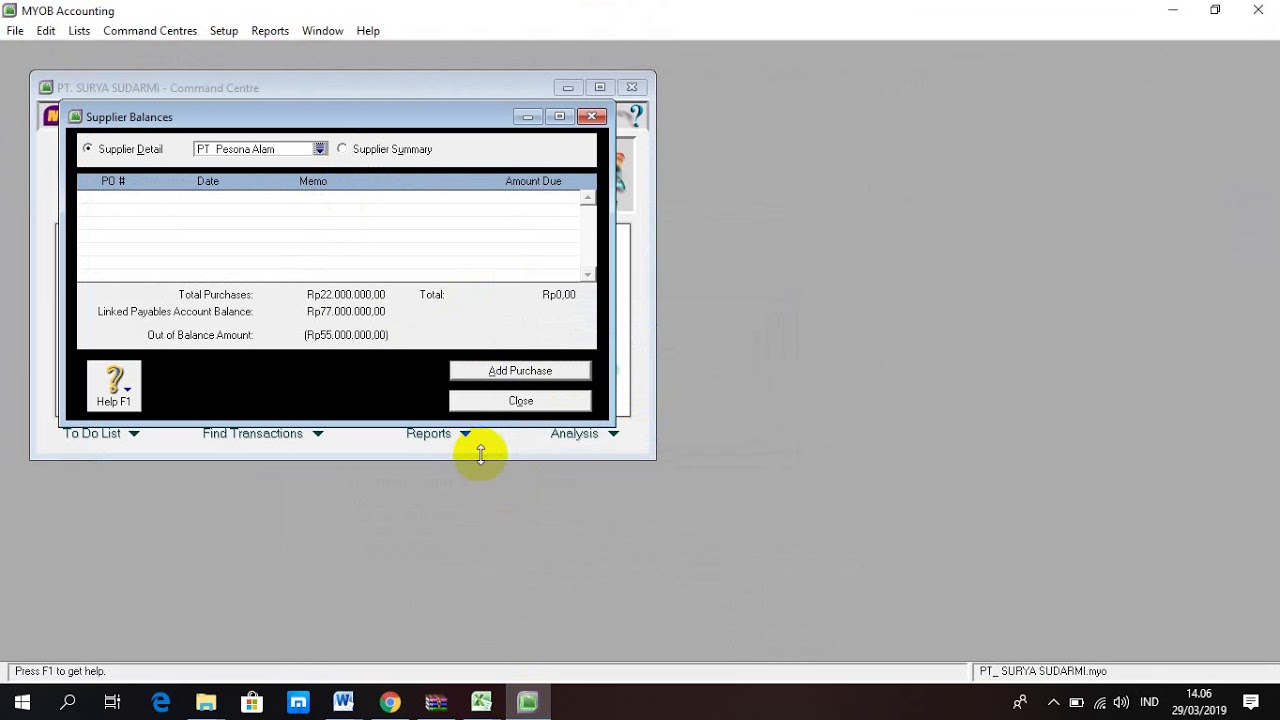Open the PT Pesona Alam supplier dropdown
Image resolution: width=1280 pixels, height=720 pixels.
[x=319, y=149]
